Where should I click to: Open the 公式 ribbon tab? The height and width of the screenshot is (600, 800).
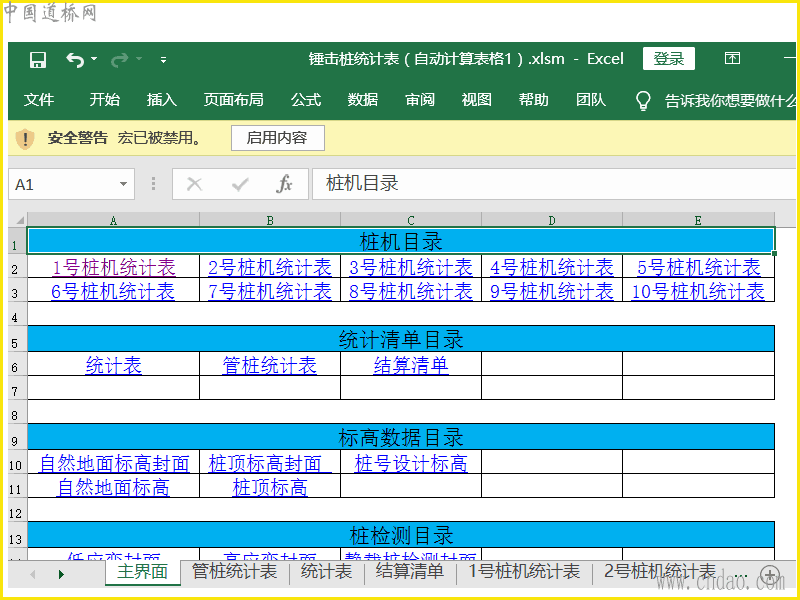tap(306, 100)
